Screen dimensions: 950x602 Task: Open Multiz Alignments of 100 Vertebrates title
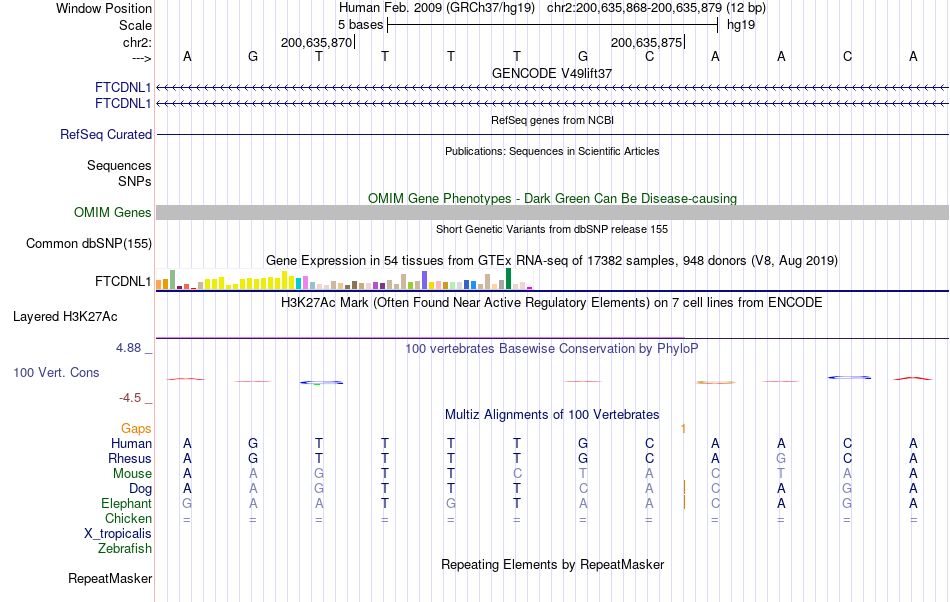(x=552, y=414)
